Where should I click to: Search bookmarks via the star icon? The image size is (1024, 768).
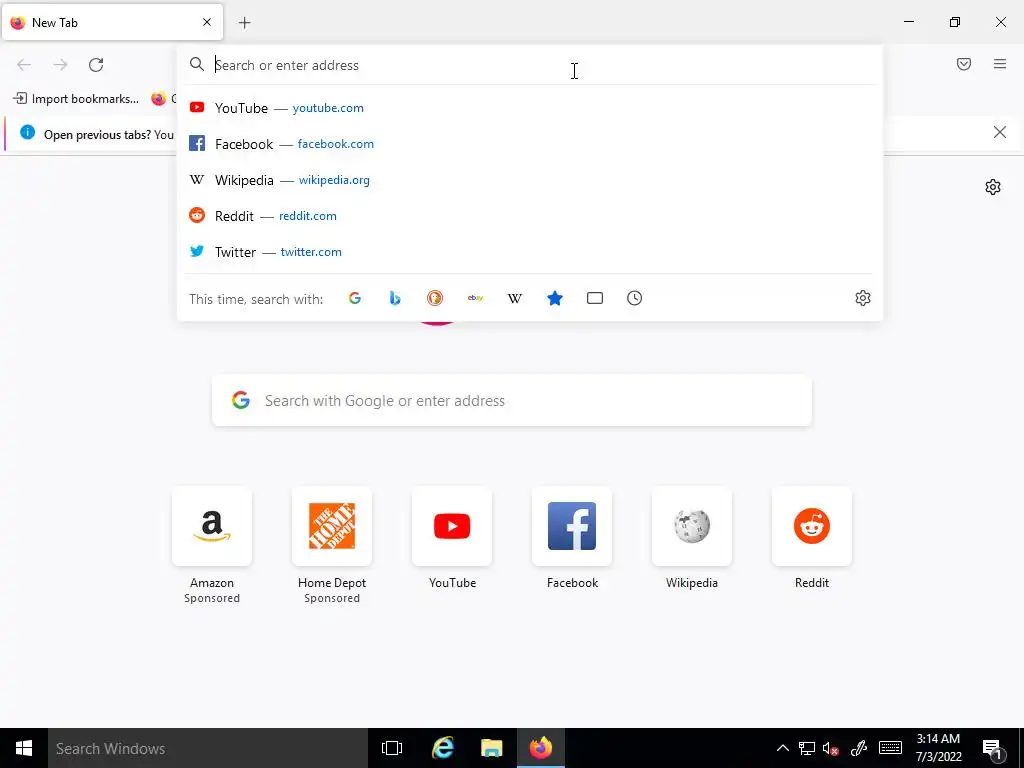coord(555,298)
